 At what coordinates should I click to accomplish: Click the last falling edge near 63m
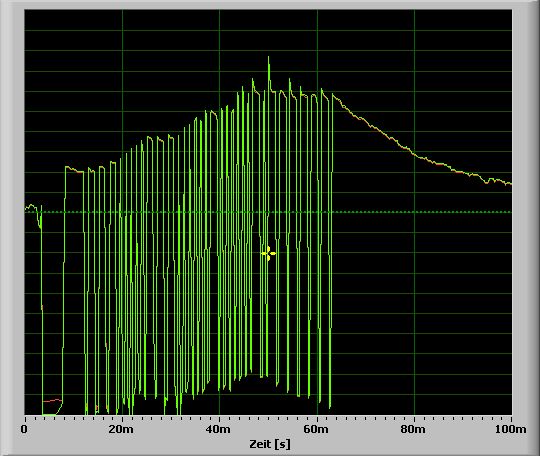pyautogui.click(x=331, y=276)
